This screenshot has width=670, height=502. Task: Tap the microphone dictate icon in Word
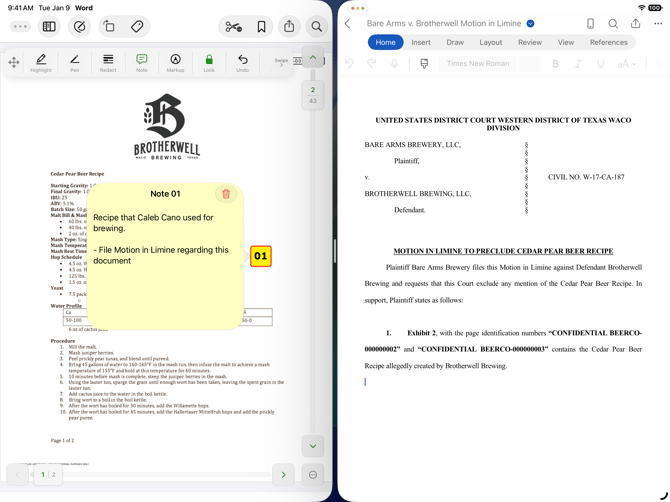point(394,64)
